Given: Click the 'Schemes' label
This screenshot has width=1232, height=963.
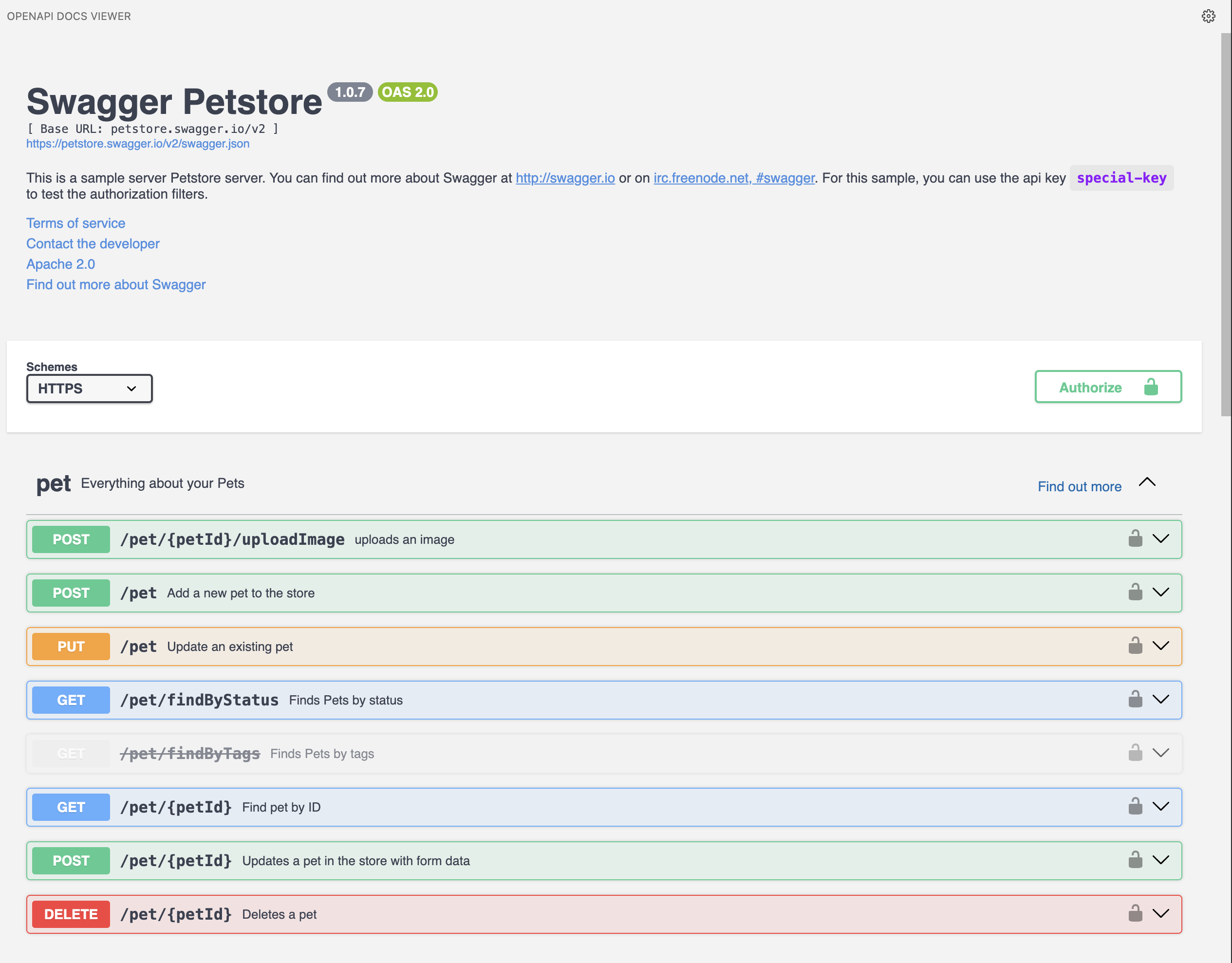Looking at the screenshot, I should coord(52,367).
